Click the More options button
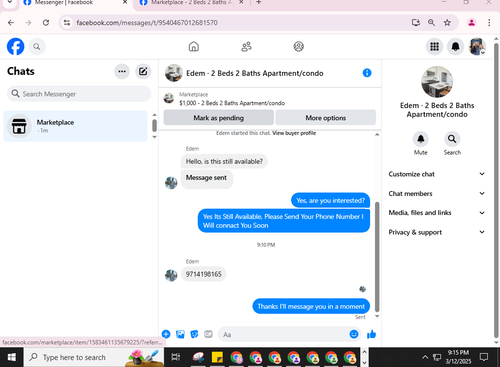Viewport: 500px width, 367px height. [326, 118]
